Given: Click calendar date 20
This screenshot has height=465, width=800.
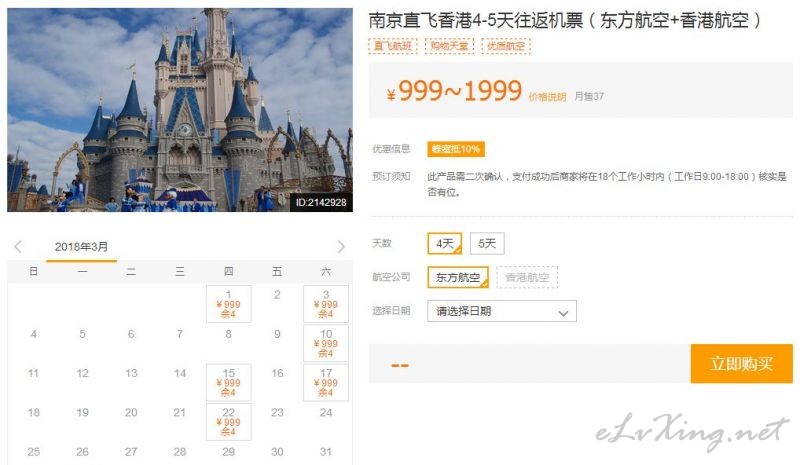Looking at the screenshot, I should coord(131,413).
